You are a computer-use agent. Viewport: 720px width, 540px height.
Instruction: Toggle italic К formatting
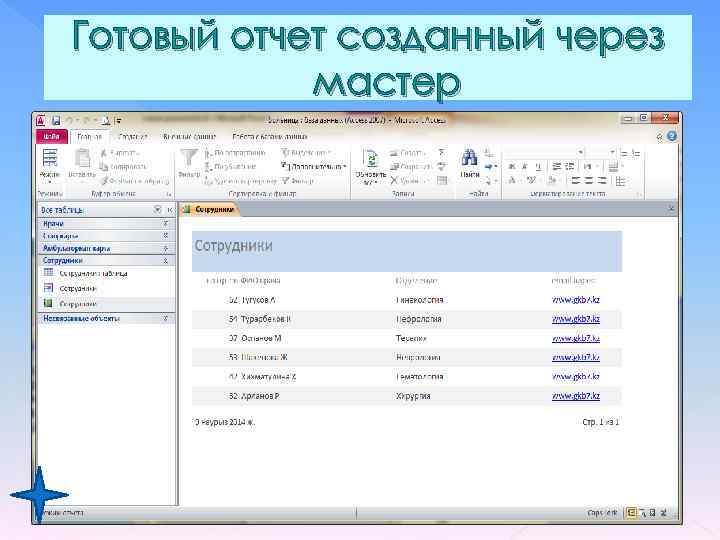coord(525,166)
